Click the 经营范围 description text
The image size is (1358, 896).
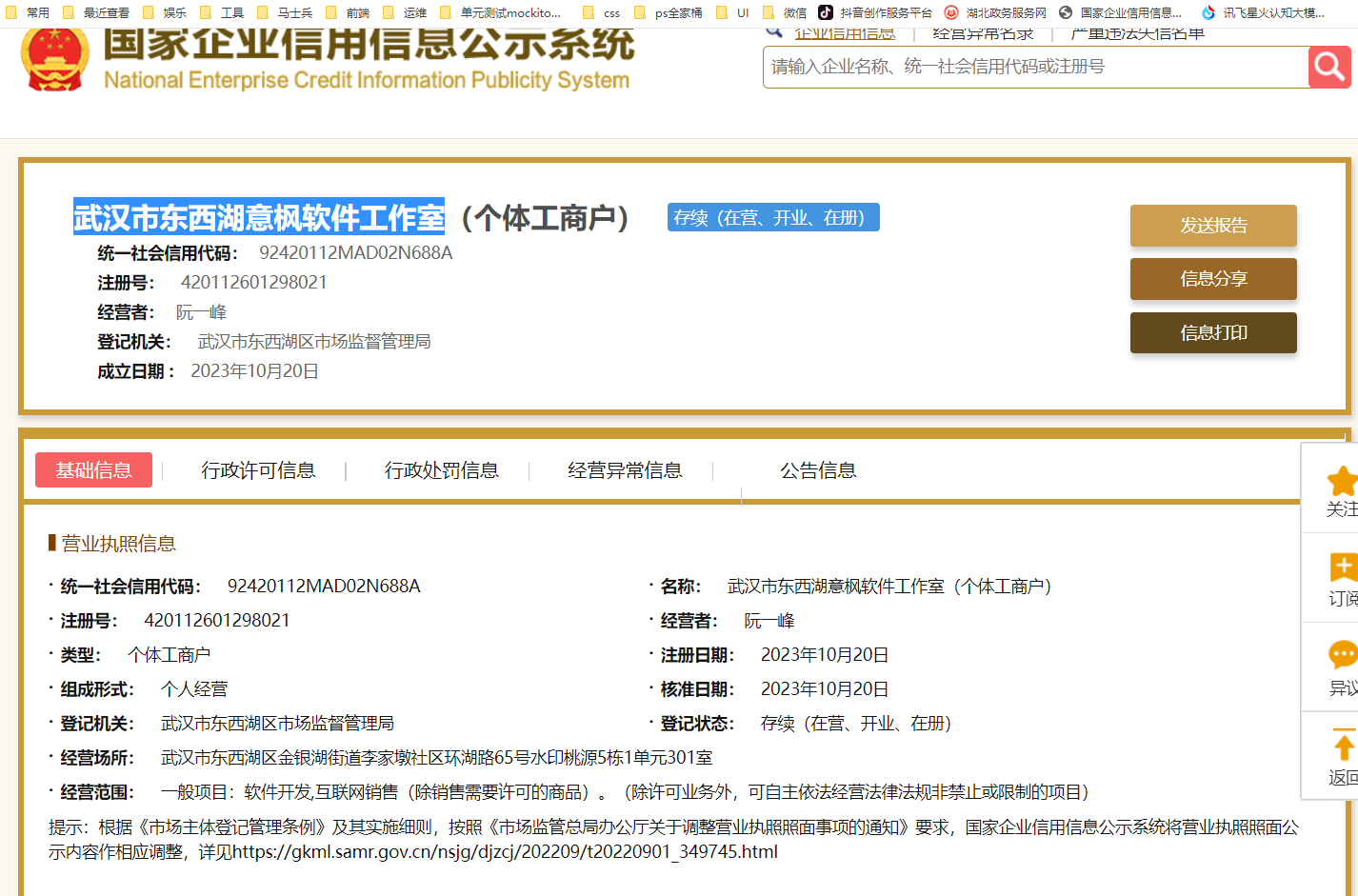click(625, 792)
